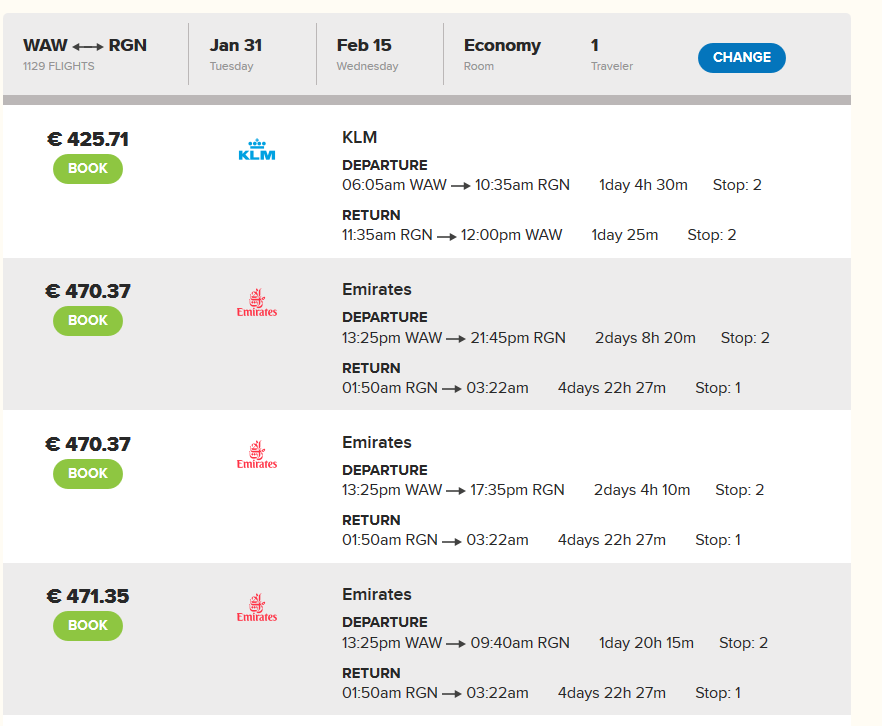Book the €471.35 Emirates flight
The width and height of the screenshot is (882, 726).
tap(88, 625)
